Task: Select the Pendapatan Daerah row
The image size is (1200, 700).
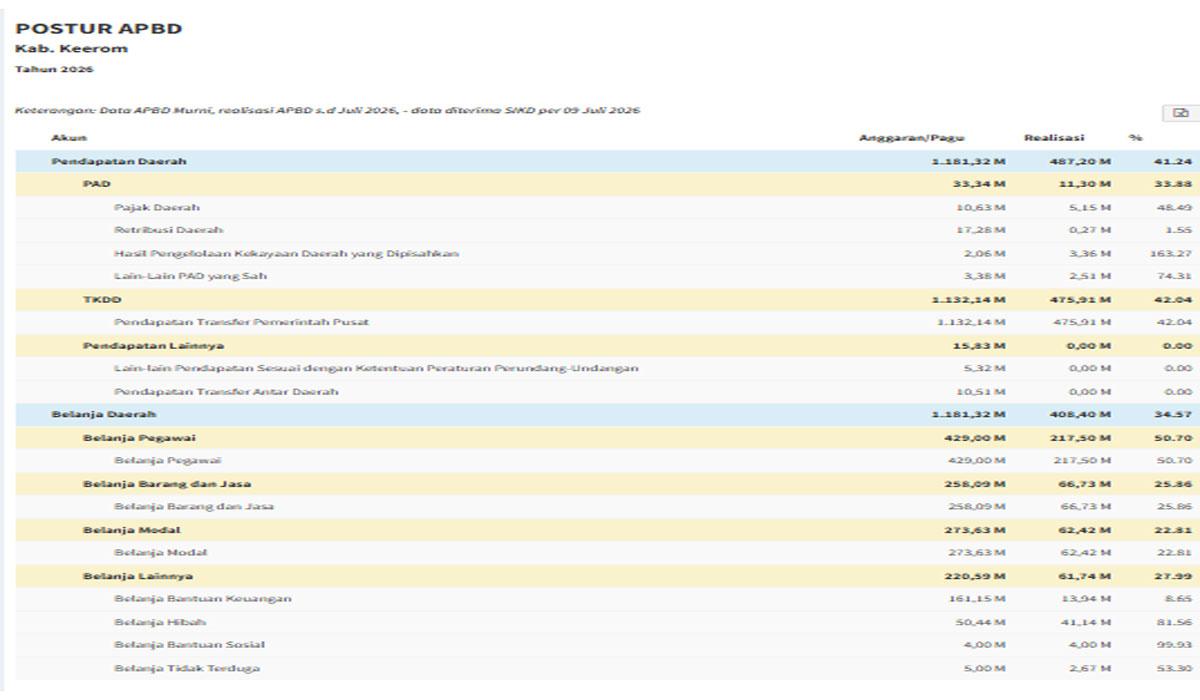Action: pyautogui.click(x=607, y=161)
